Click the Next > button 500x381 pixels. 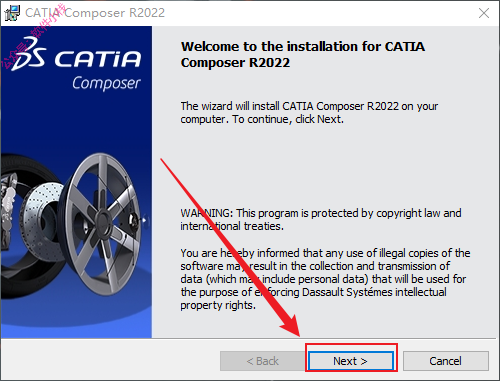tap(351, 361)
